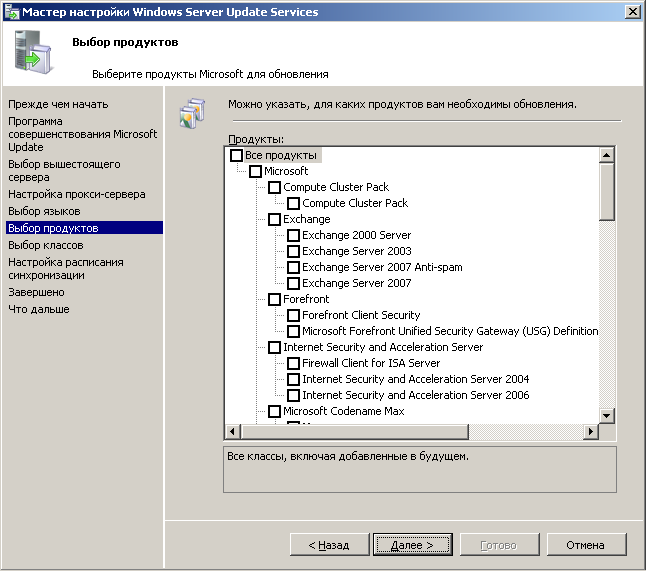Click description text 'Все классы, включая добавленные в будущем'

pyautogui.click(x=348, y=456)
